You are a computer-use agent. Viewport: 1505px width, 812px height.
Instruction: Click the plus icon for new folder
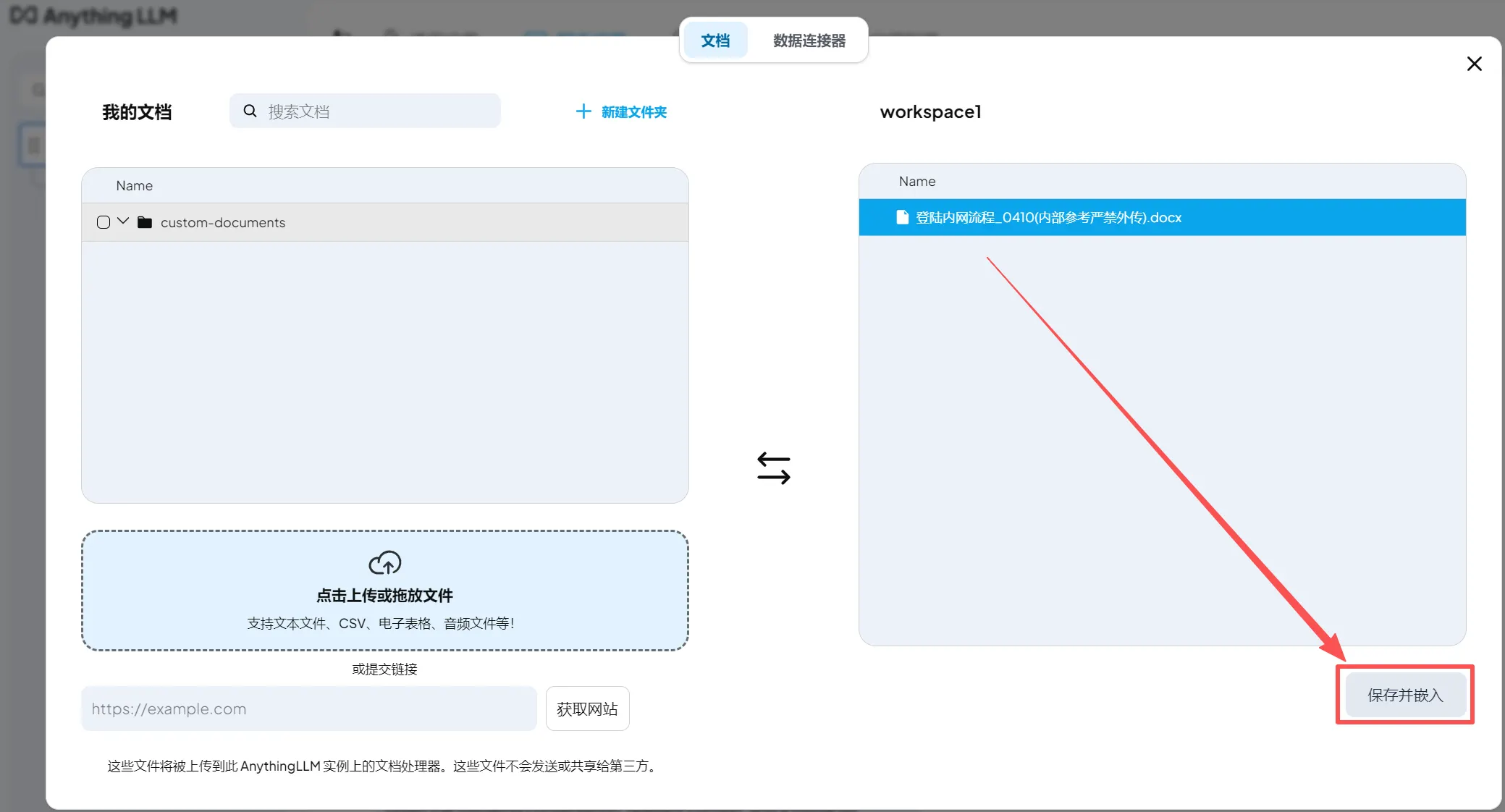coord(583,111)
